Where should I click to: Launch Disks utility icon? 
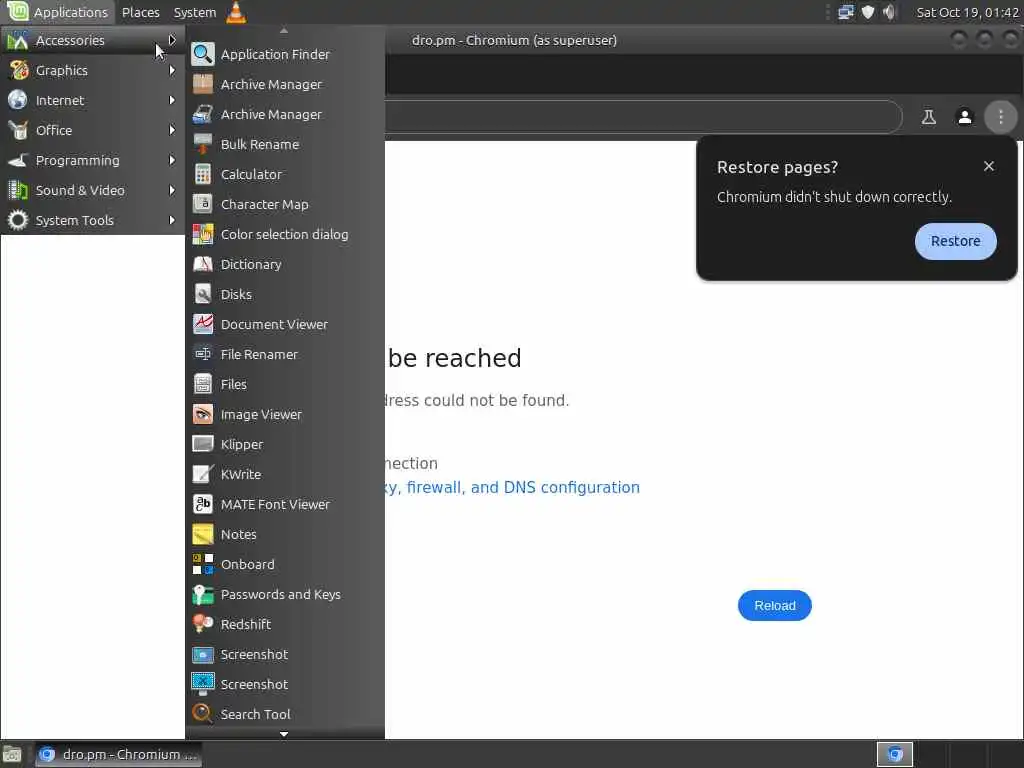point(202,294)
